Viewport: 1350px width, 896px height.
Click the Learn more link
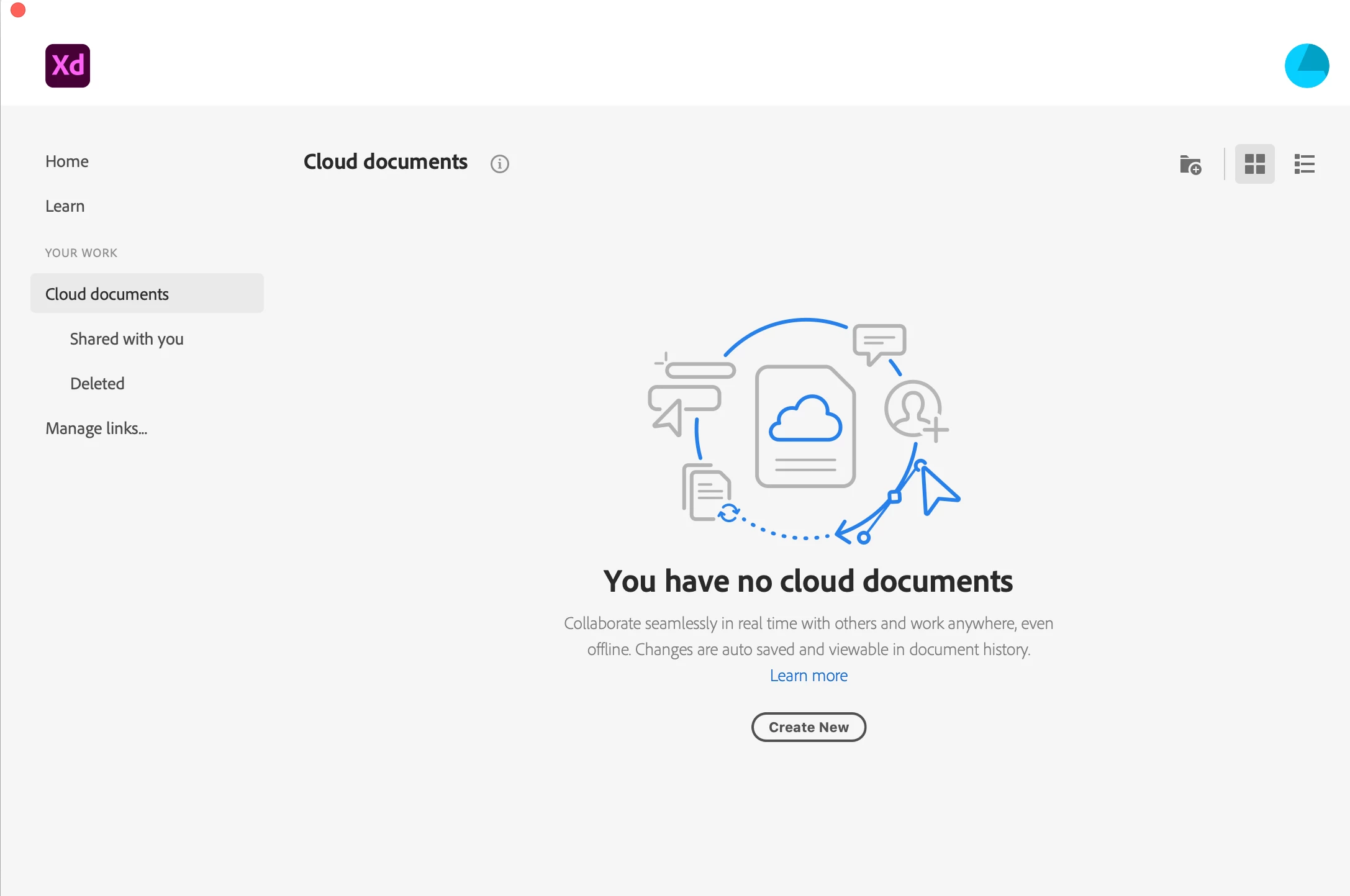click(809, 676)
